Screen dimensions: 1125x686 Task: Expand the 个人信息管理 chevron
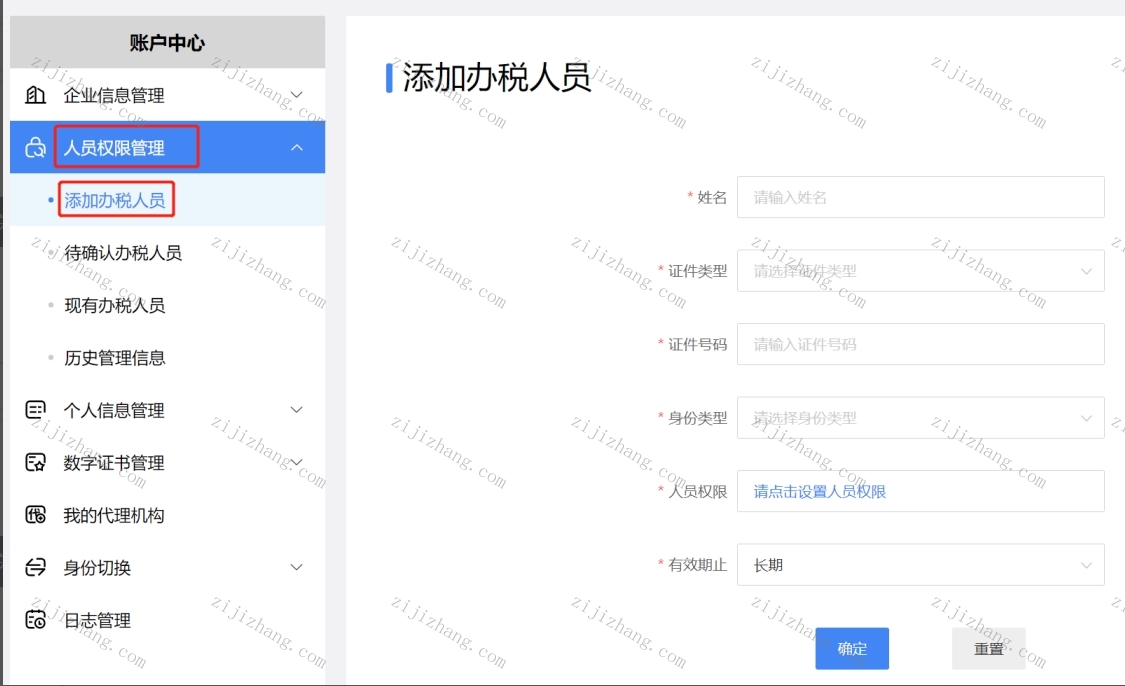tap(296, 410)
